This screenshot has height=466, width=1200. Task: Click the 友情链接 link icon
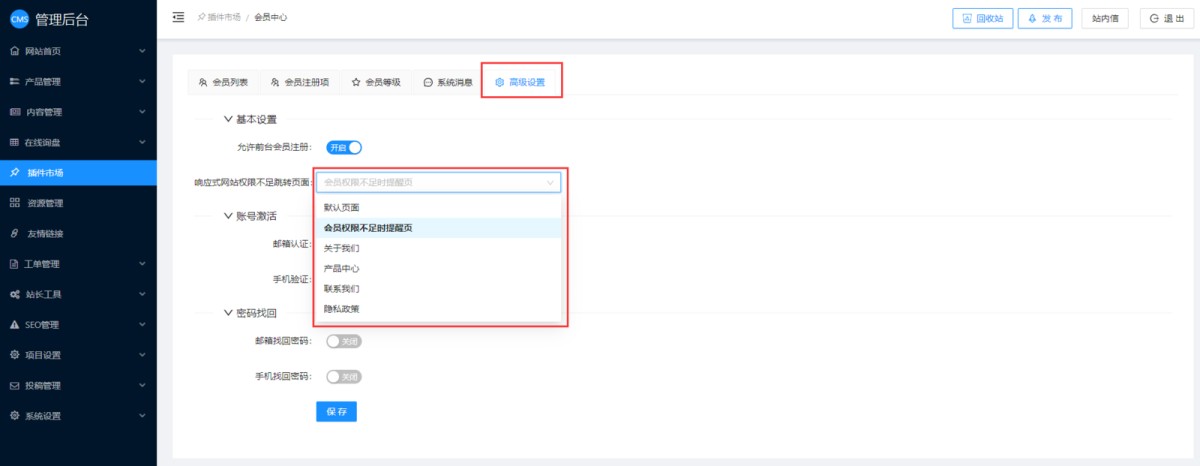(x=14, y=234)
